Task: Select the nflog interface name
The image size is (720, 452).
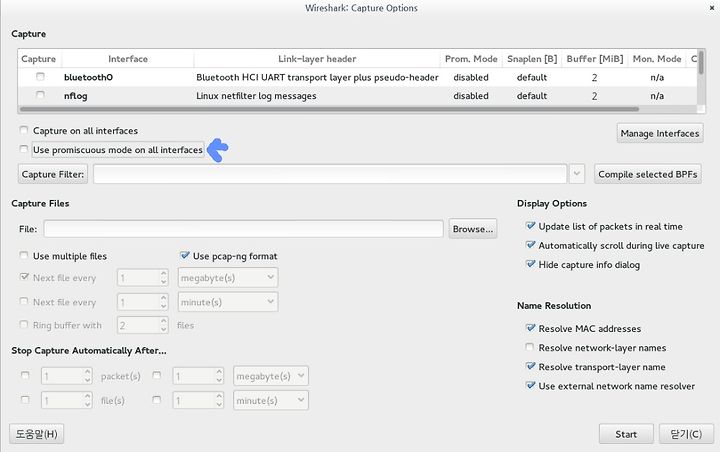Action: (75, 96)
